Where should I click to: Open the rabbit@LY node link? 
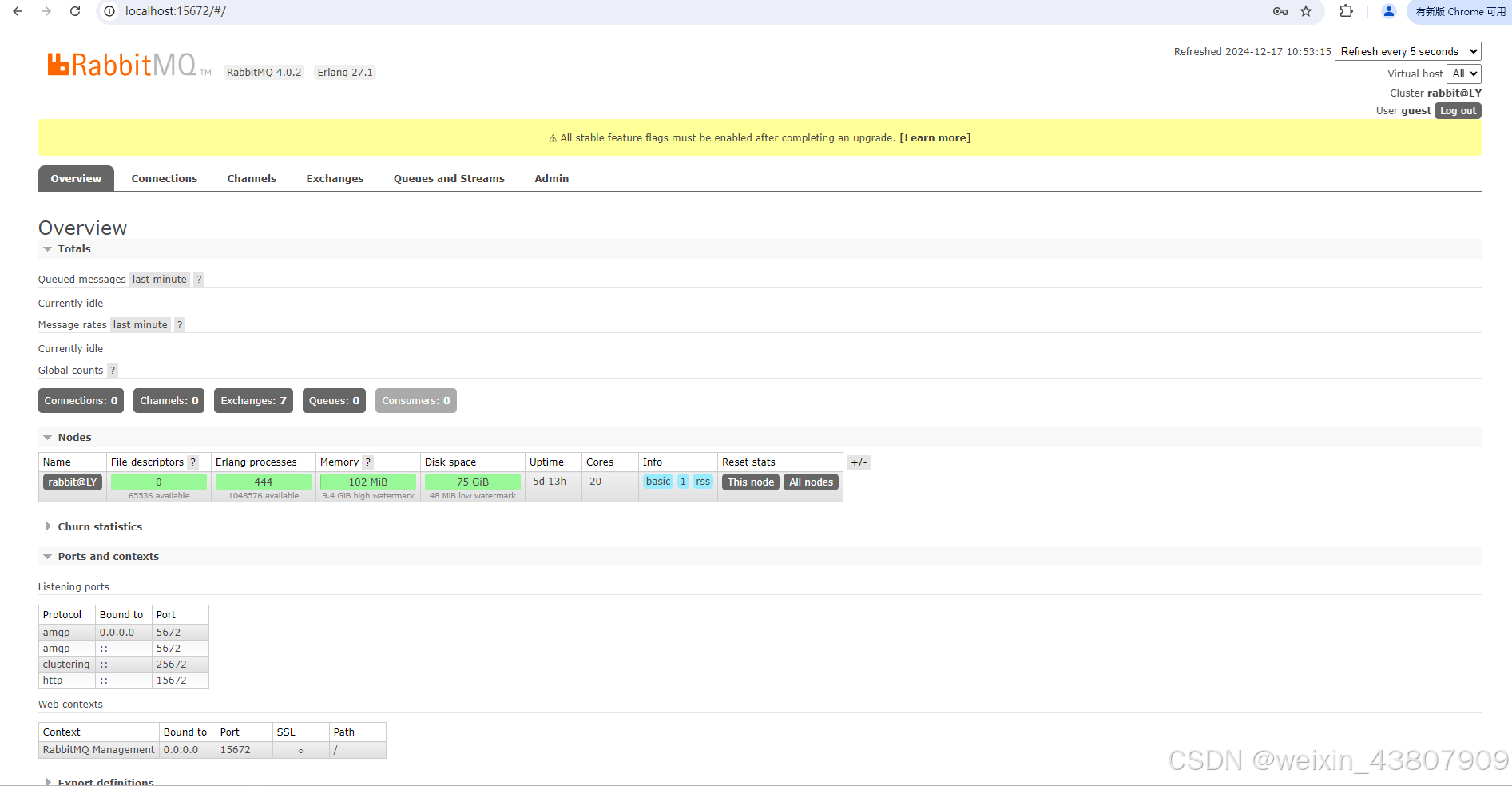[73, 482]
